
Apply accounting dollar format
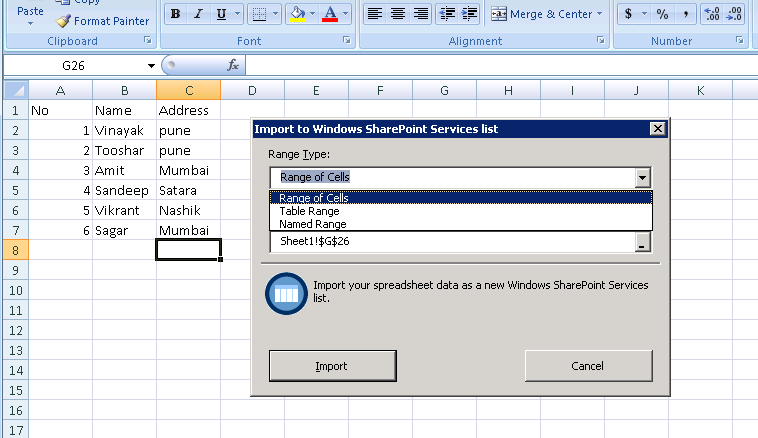point(628,14)
